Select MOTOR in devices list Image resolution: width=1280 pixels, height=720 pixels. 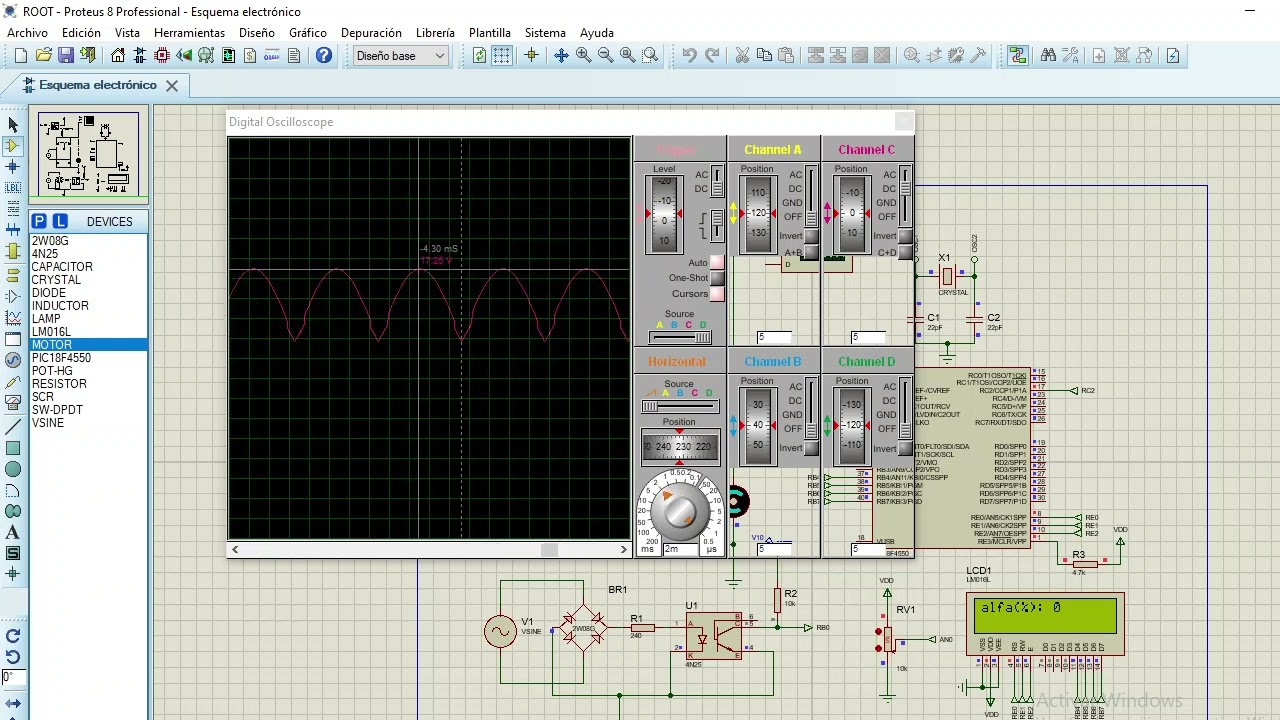(x=88, y=345)
